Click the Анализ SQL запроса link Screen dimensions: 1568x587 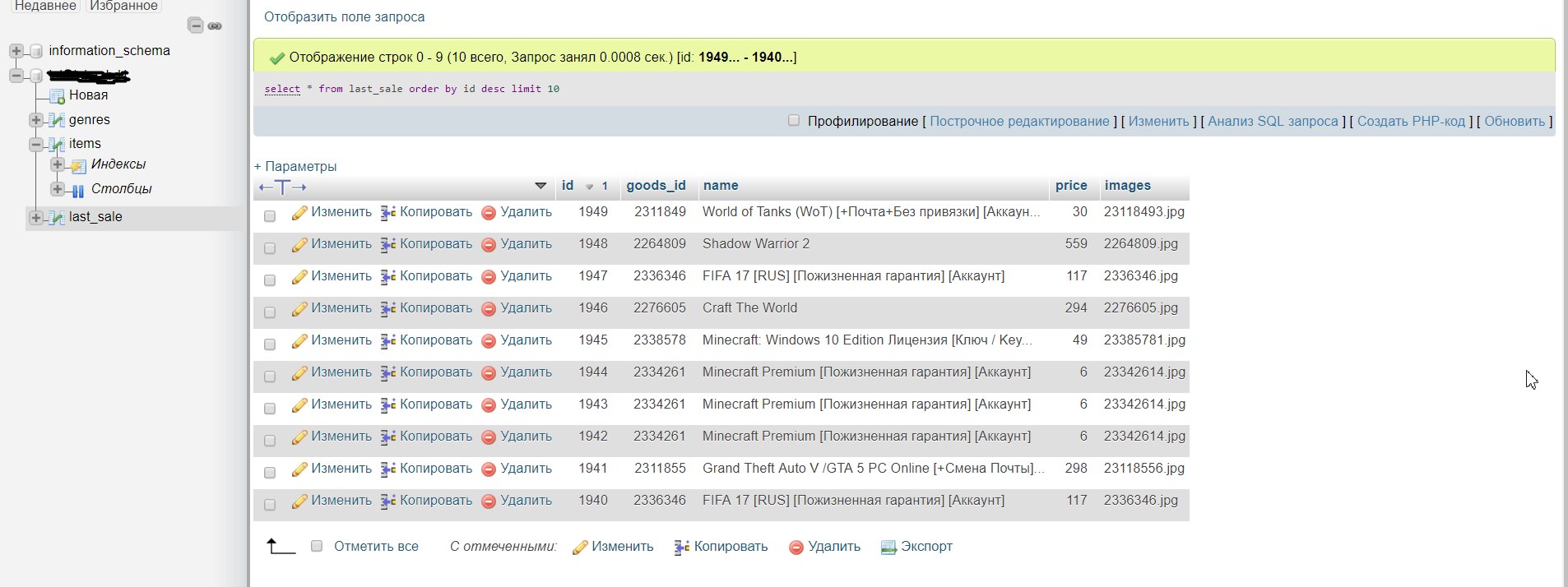tap(1273, 121)
